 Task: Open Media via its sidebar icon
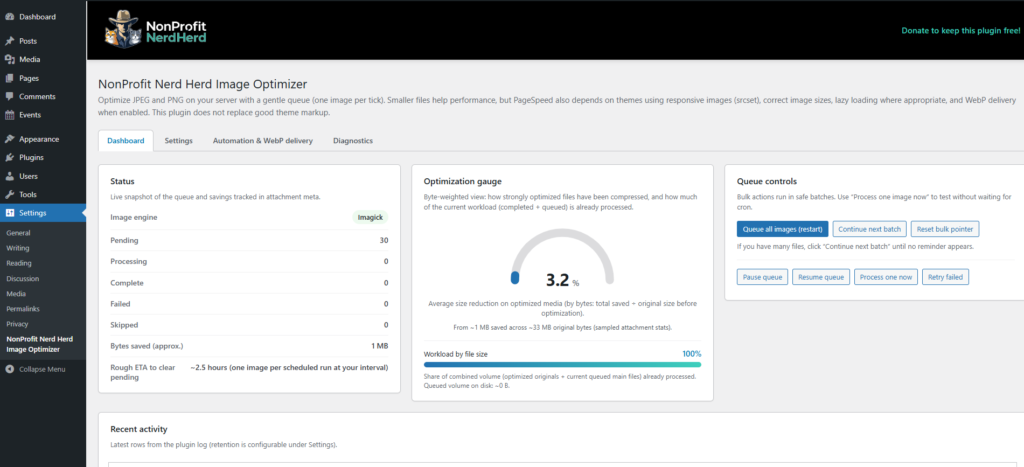pos(10,59)
